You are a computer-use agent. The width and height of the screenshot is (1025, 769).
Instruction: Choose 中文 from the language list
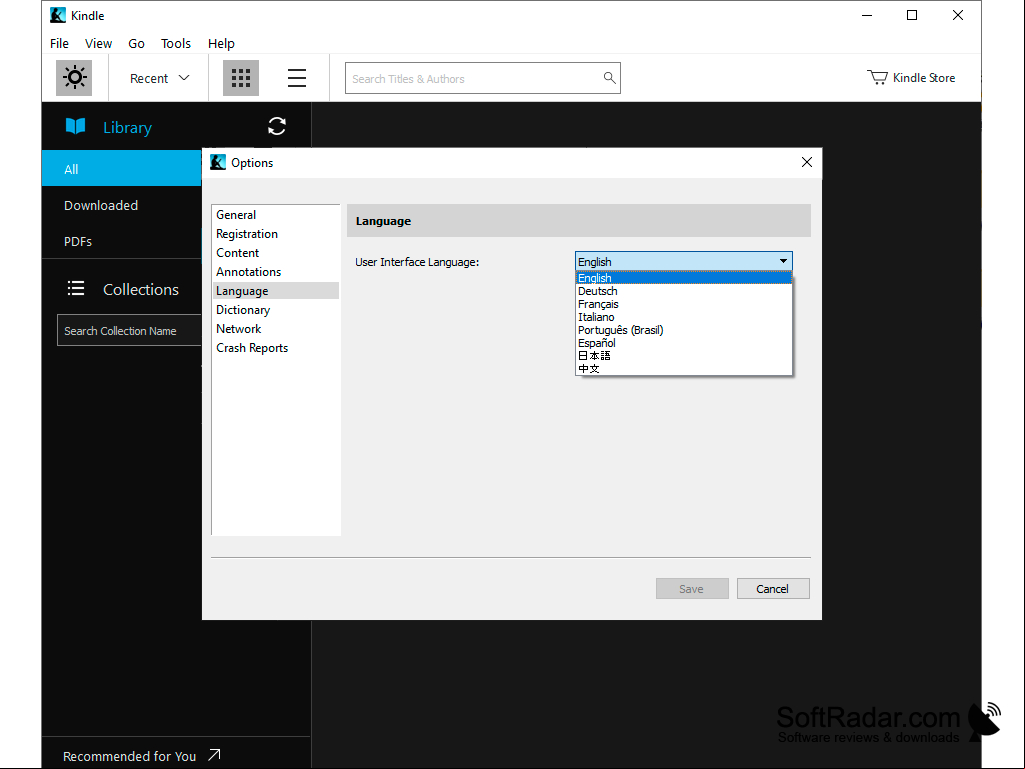[x=684, y=369]
